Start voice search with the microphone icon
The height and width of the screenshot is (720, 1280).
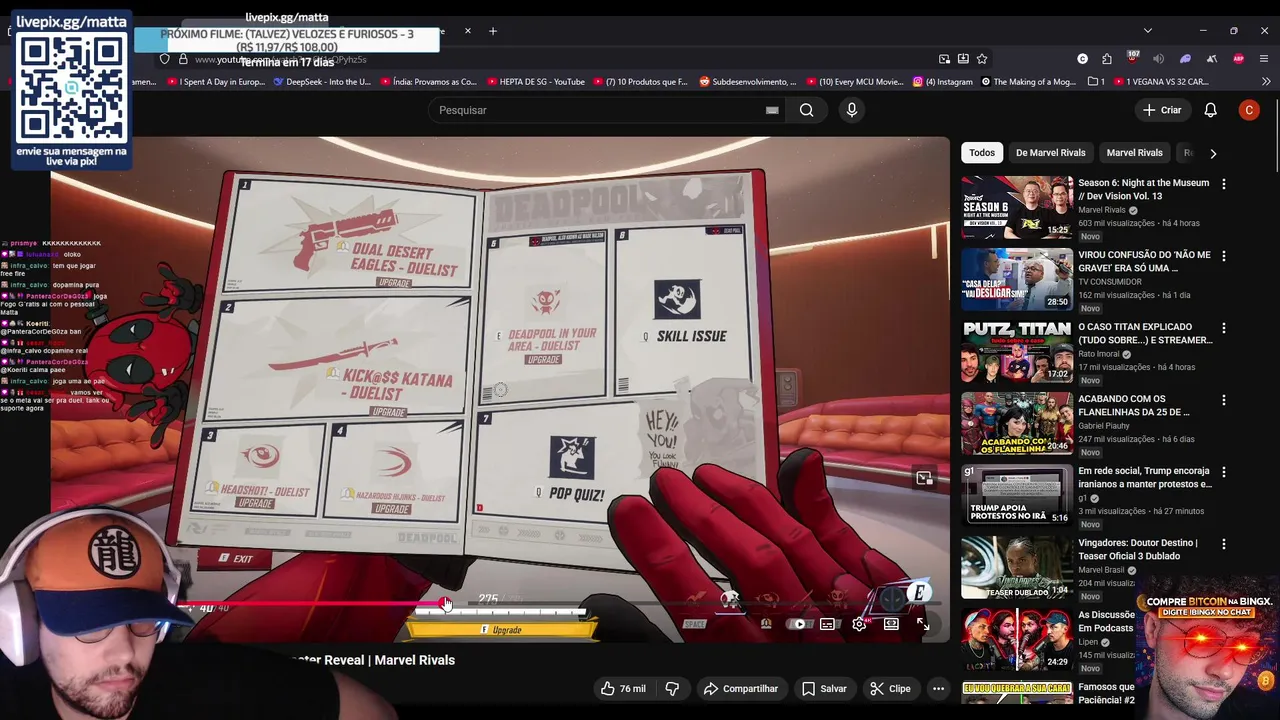pyautogui.click(x=852, y=110)
